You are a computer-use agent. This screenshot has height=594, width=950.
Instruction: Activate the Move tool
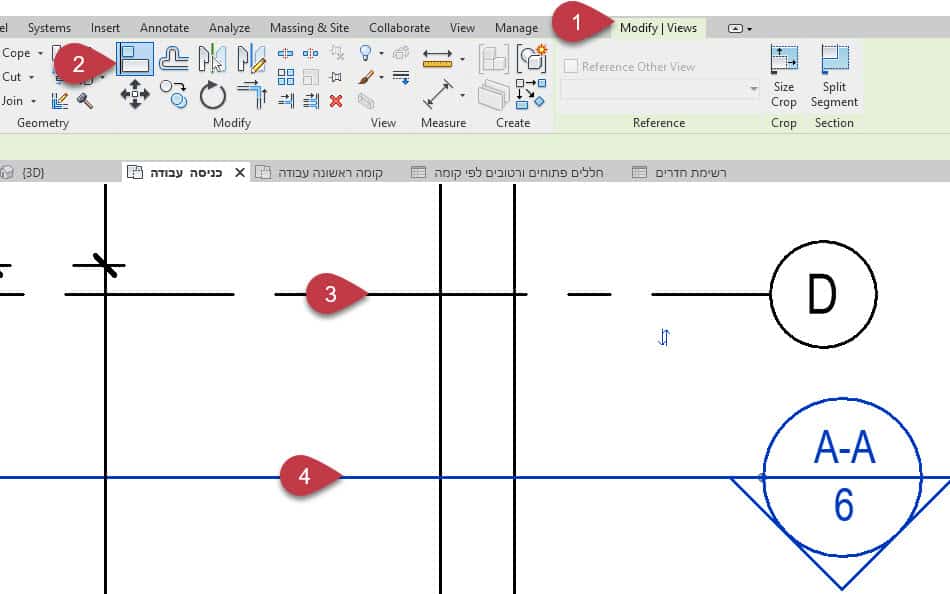point(135,95)
